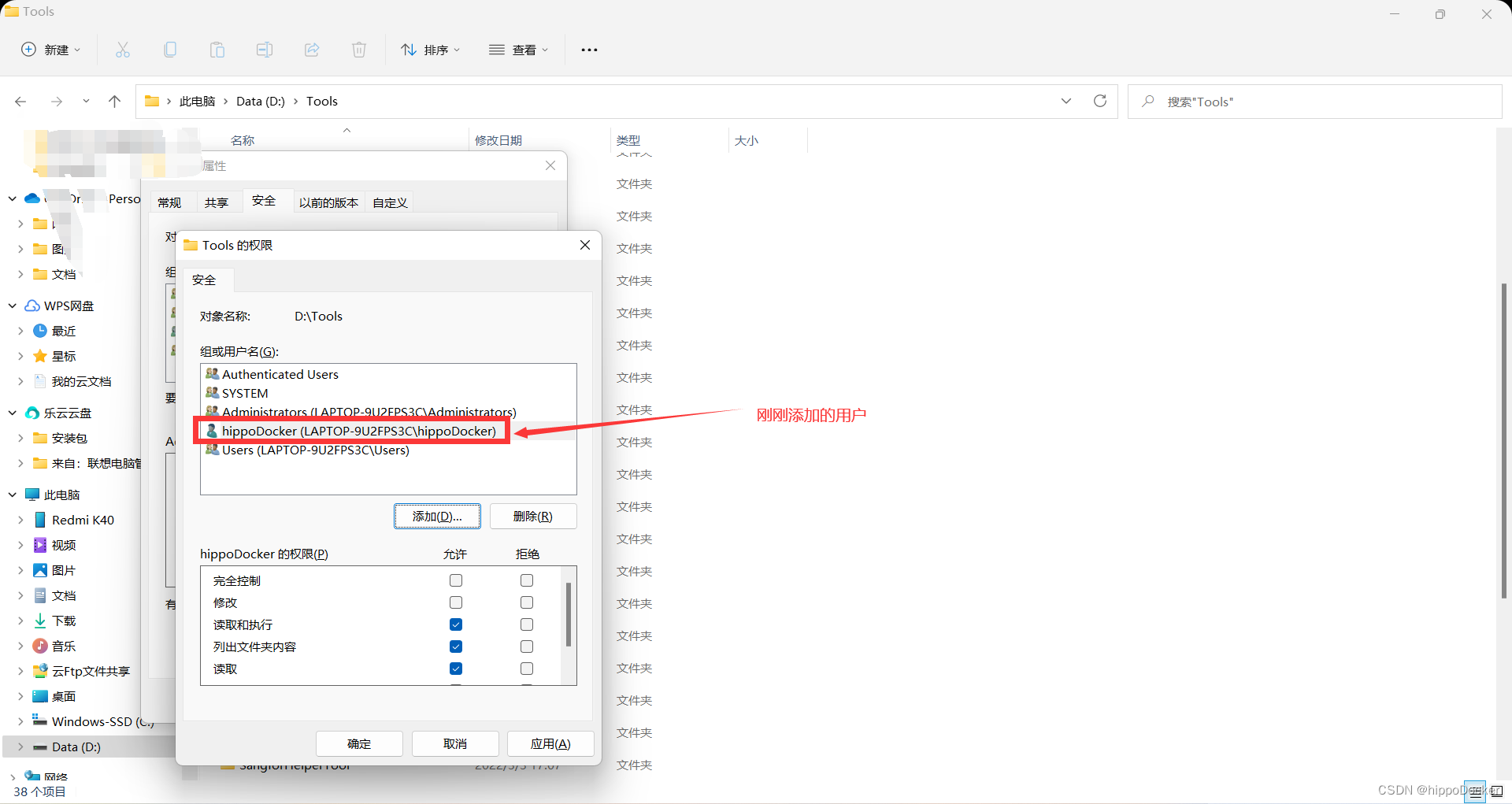Switch to 共享 tab in properties
Viewport: 1512px width, 804px height.
point(216,202)
